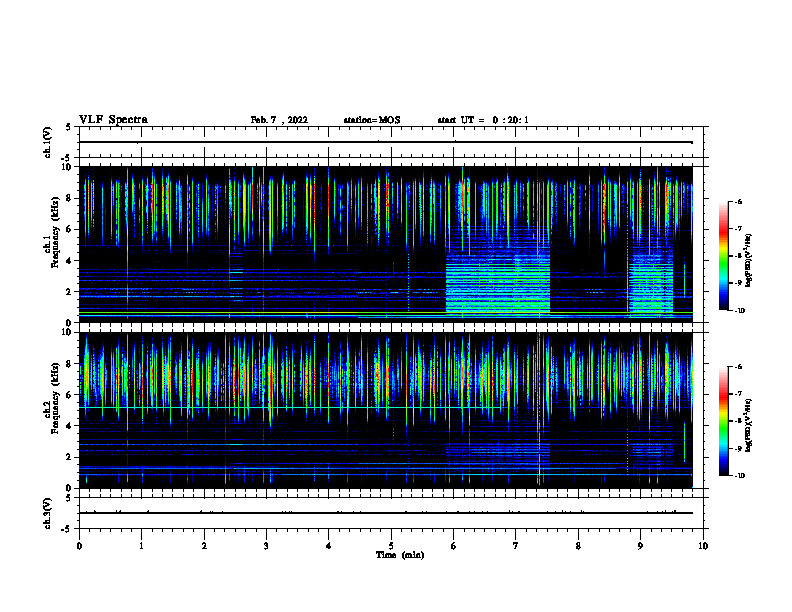This screenshot has width=792, height=612.
Task: Click the x-axis tick label '3'
Action: click(266, 546)
